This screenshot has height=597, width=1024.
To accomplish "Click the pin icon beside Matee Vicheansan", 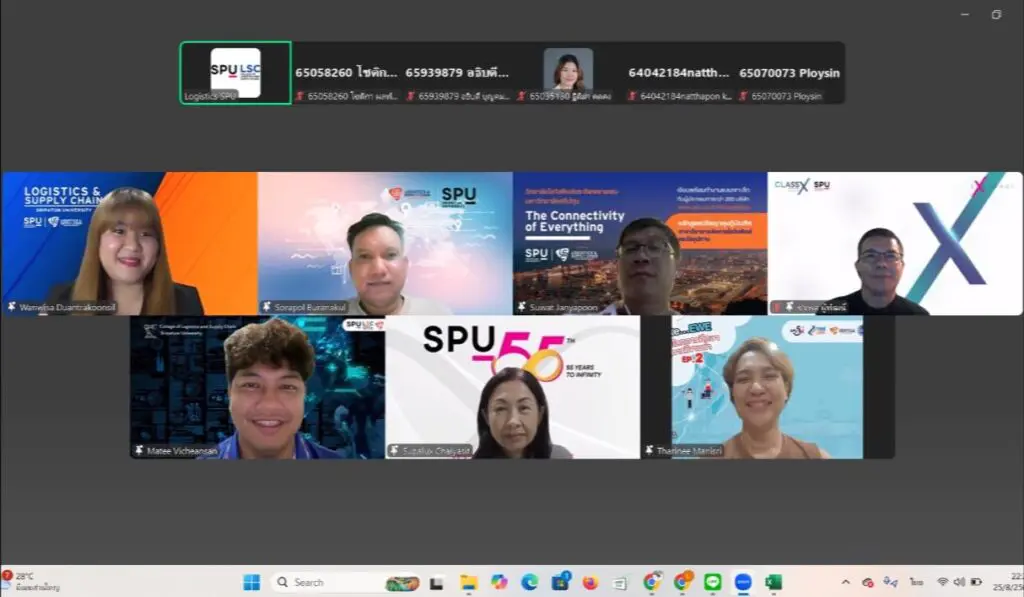I will [139, 451].
